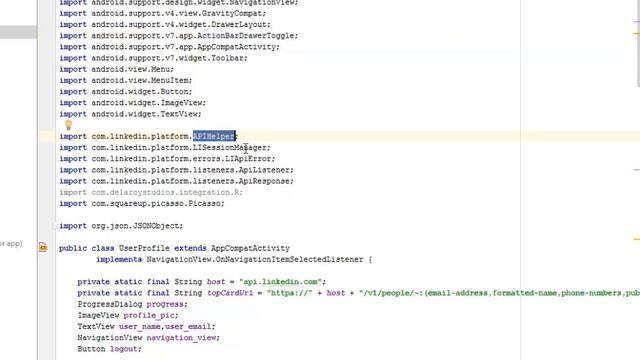Click the ImageView import name
This screenshot has height=360, width=640.
pyautogui.click(x=181, y=103)
